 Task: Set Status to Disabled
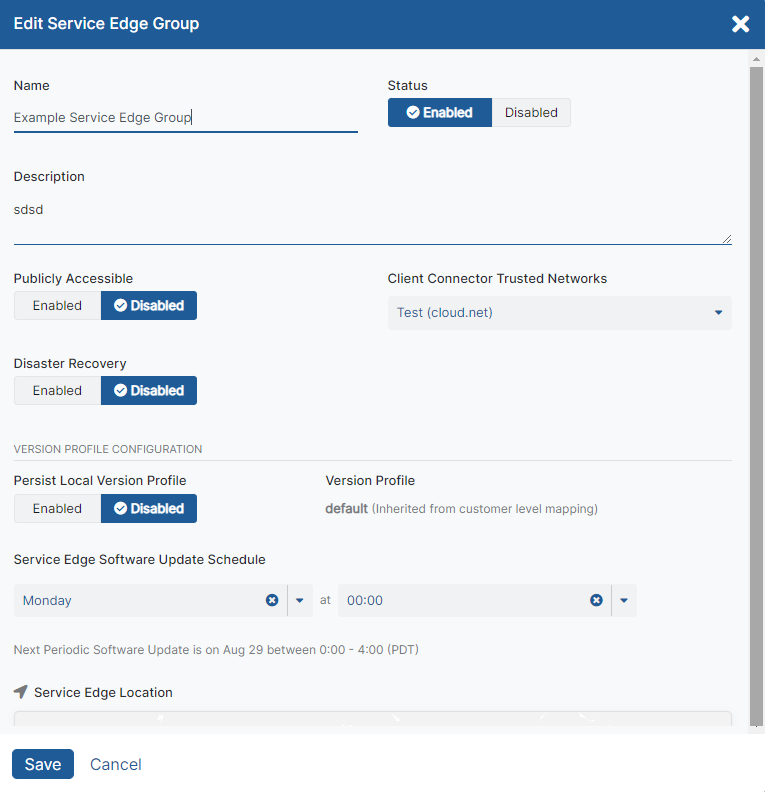[x=531, y=113]
